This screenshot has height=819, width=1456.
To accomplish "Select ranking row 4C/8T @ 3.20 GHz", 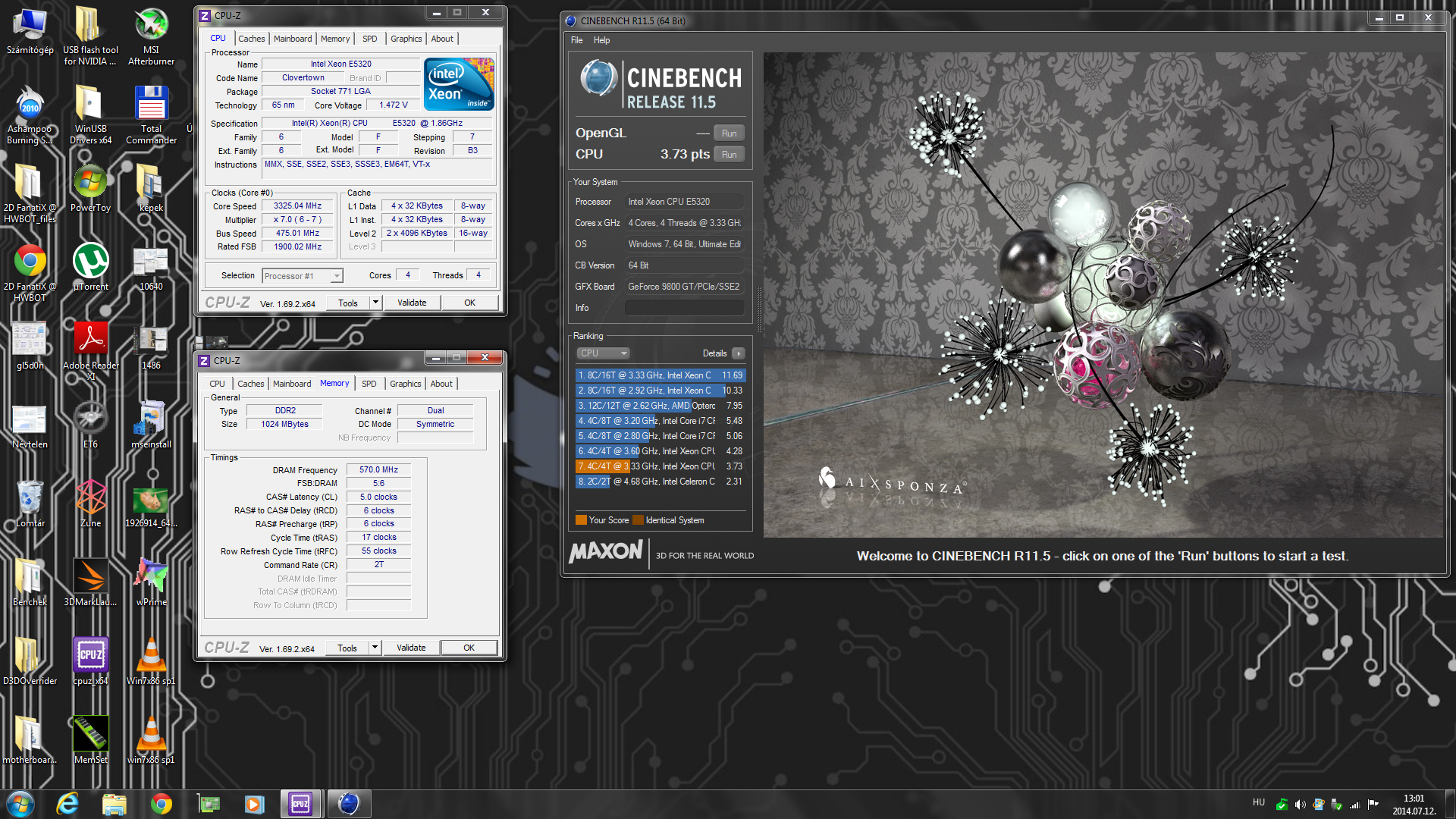I will coord(661,421).
